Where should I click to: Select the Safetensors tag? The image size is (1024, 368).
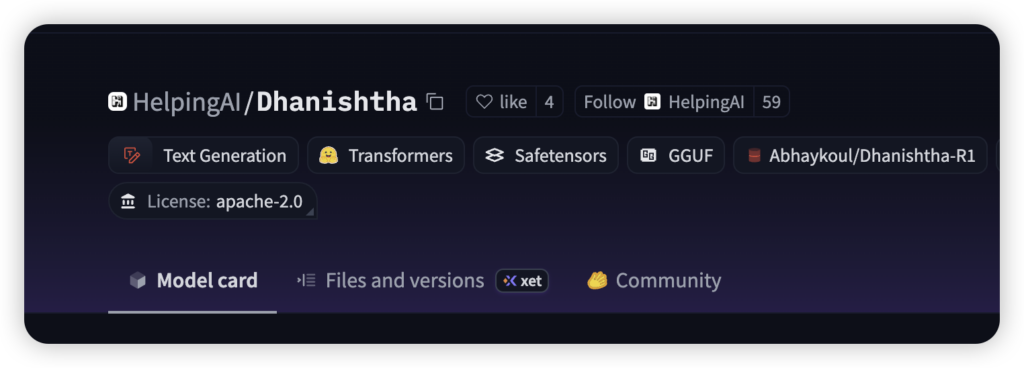[x=546, y=155]
